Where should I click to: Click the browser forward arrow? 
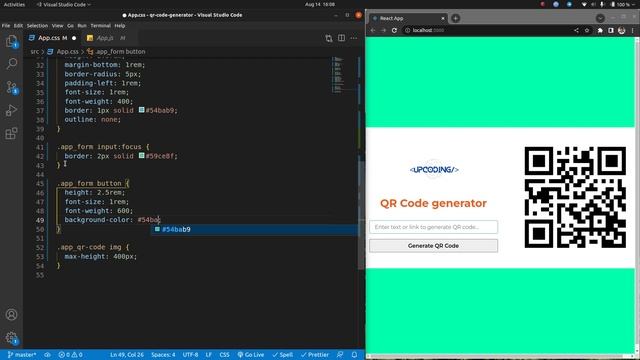[383, 30]
